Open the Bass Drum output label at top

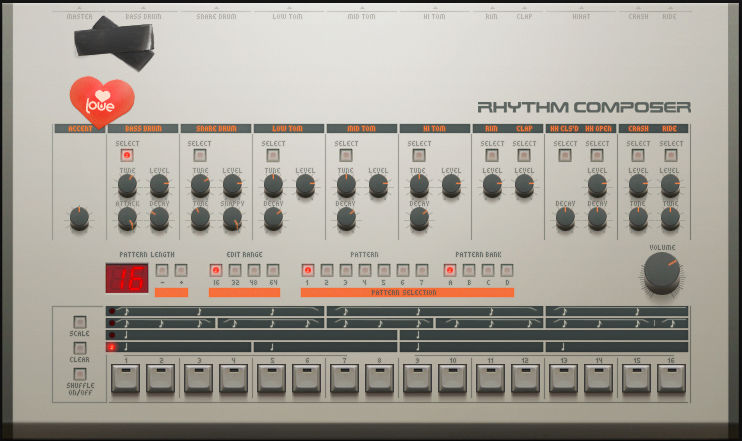pyautogui.click(x=143, y=16)
